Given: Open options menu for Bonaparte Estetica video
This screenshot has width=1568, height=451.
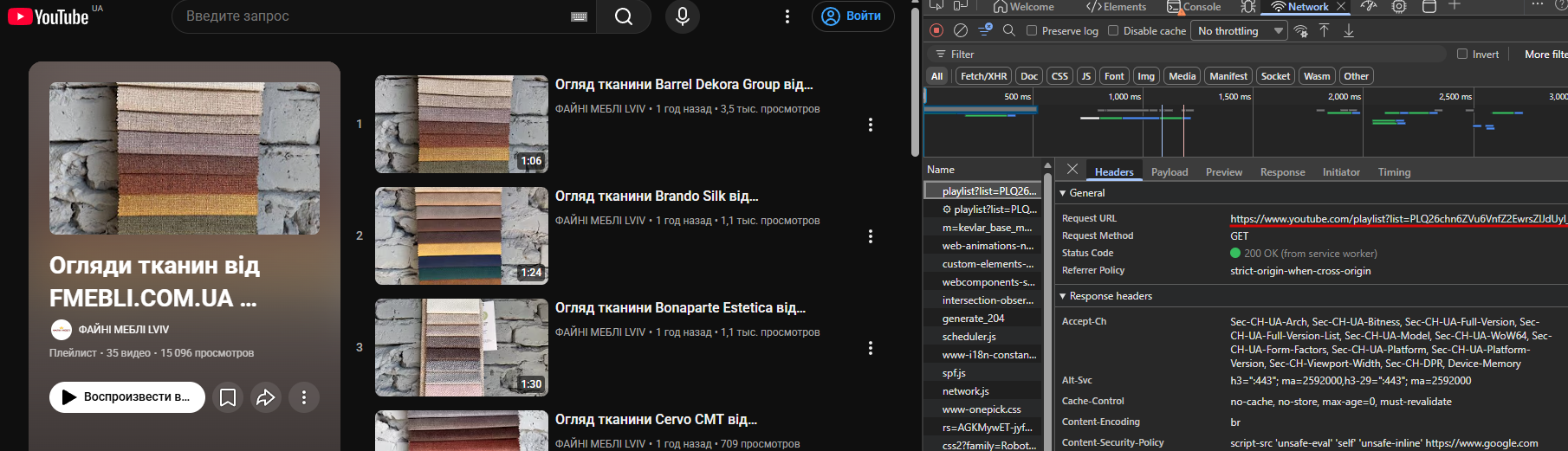Looking at the screenshot, I should [x=870, y=348].
